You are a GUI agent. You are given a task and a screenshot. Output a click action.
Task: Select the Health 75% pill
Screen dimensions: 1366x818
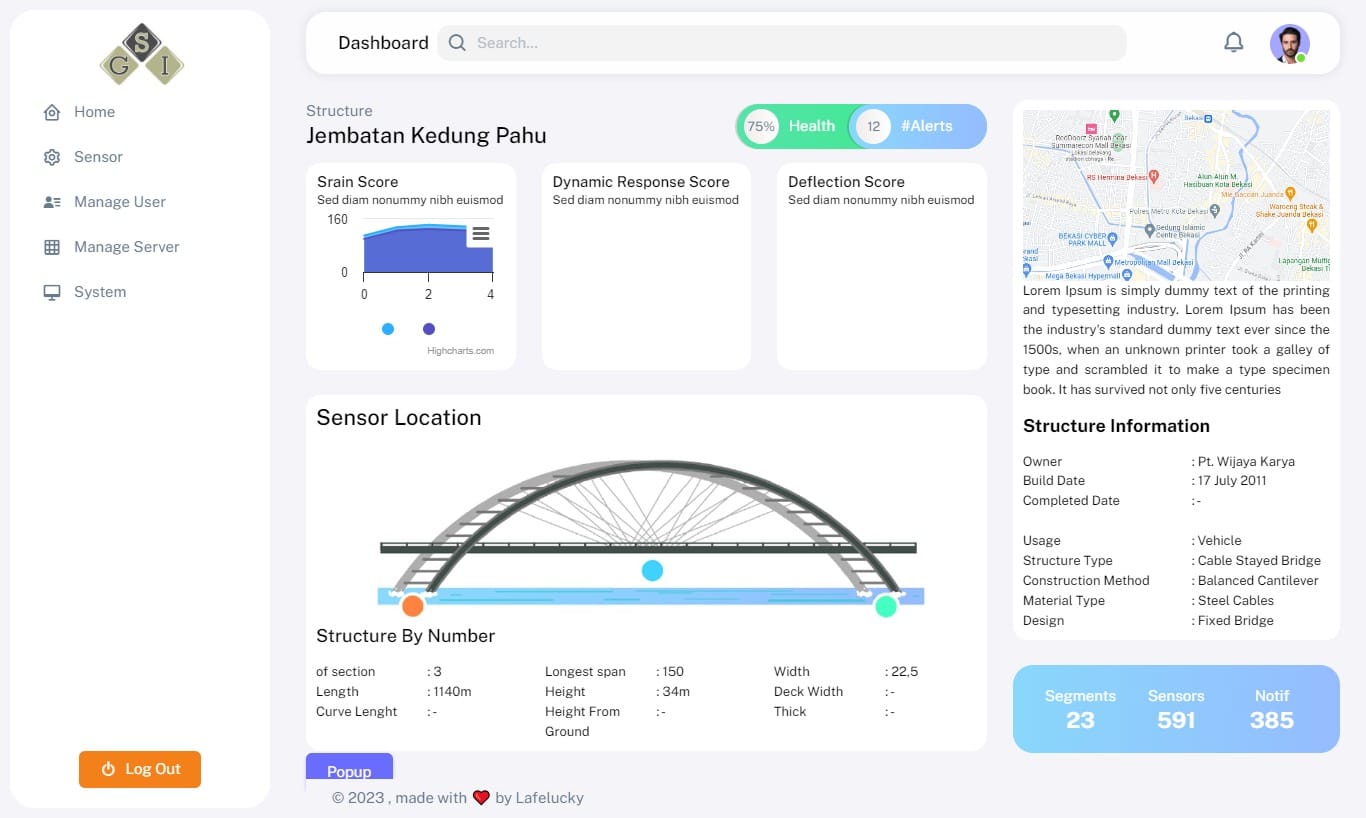[794, 127]
